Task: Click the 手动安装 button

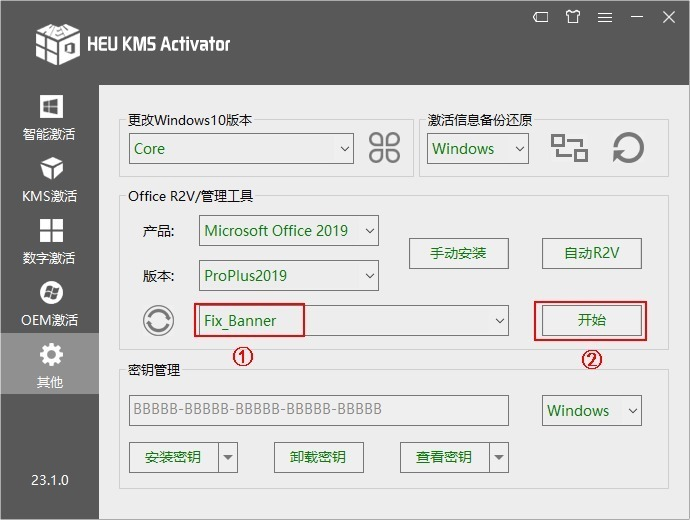Action: coord(459,253)
